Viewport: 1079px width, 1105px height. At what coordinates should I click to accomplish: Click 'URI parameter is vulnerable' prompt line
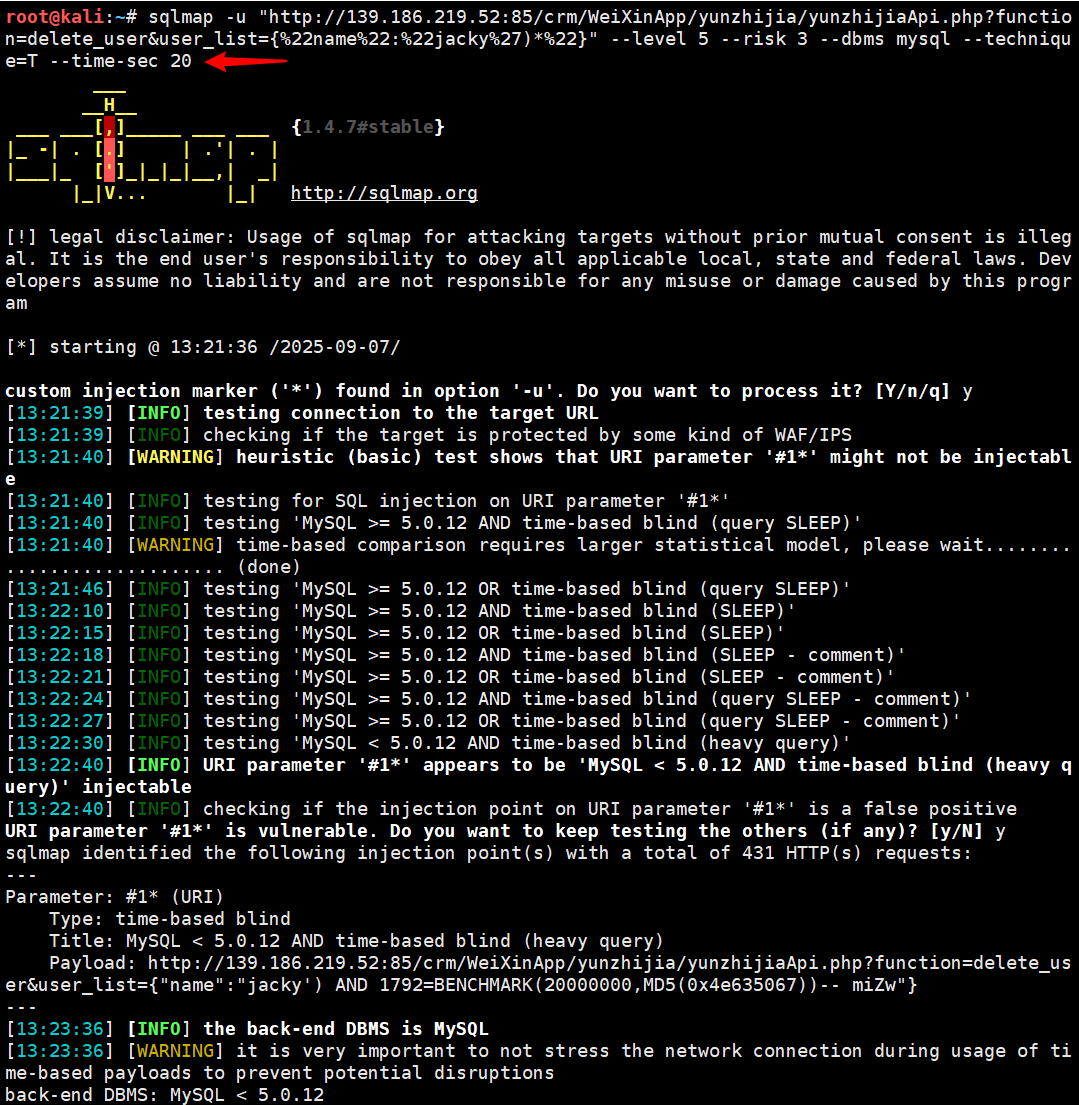505,831
